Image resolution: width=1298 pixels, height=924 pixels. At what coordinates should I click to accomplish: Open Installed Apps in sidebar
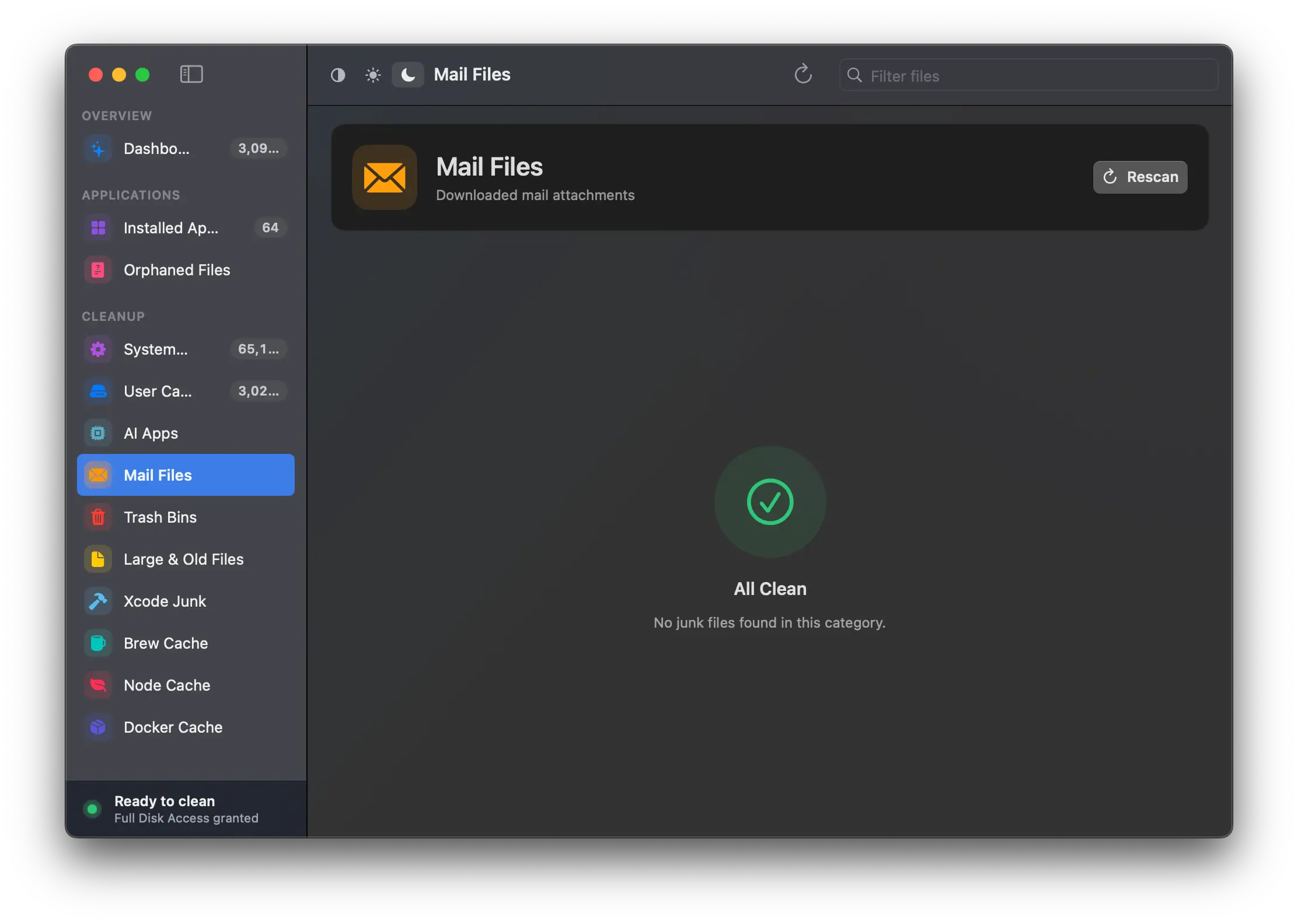coord(186,228)
